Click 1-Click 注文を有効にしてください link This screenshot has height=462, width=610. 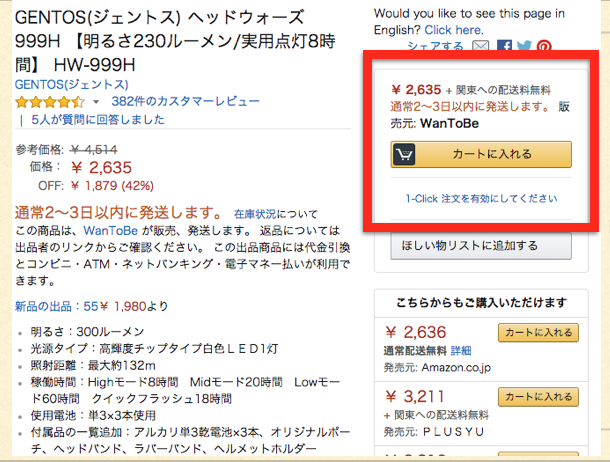(x=481, y=199)
